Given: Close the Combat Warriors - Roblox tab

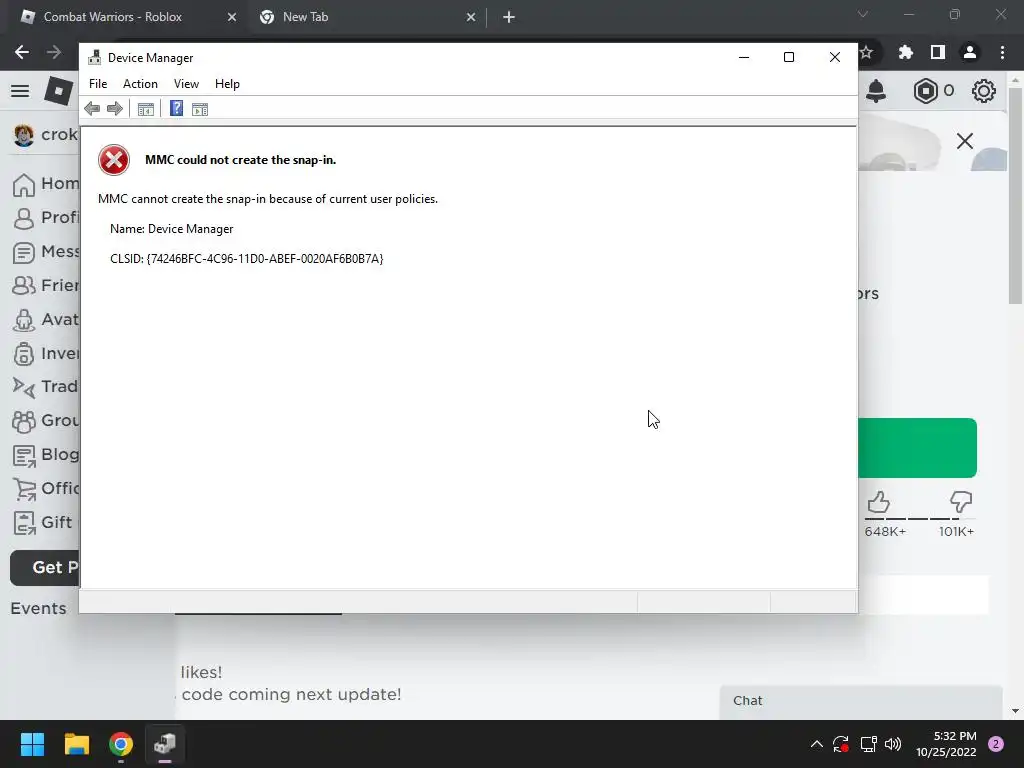Looking at the screenshot, I should (231, 17).
